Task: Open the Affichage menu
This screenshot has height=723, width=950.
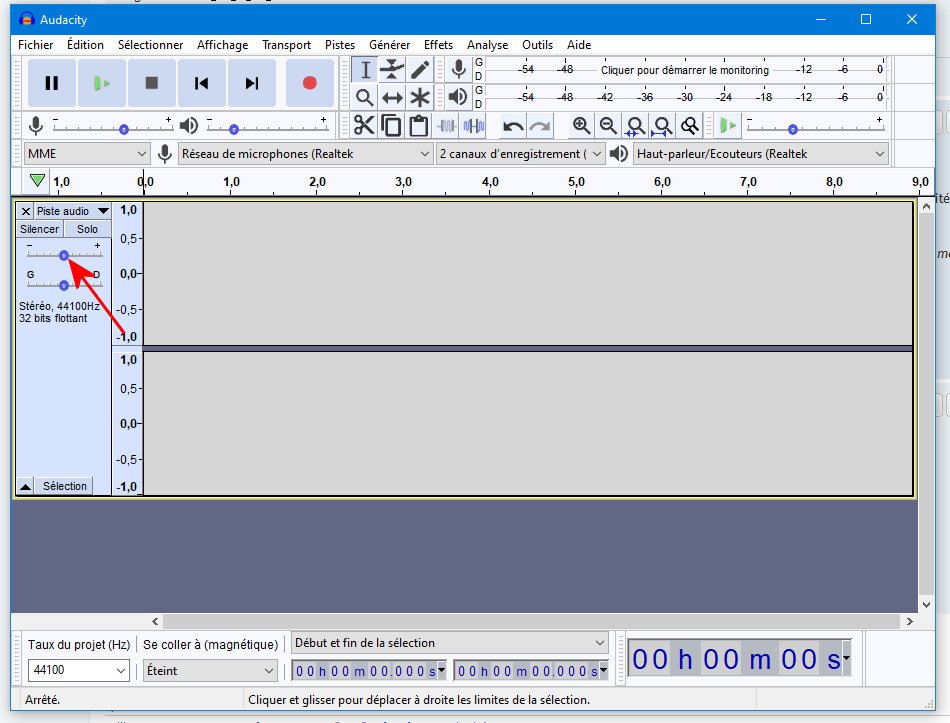Action: click(222, 45)
